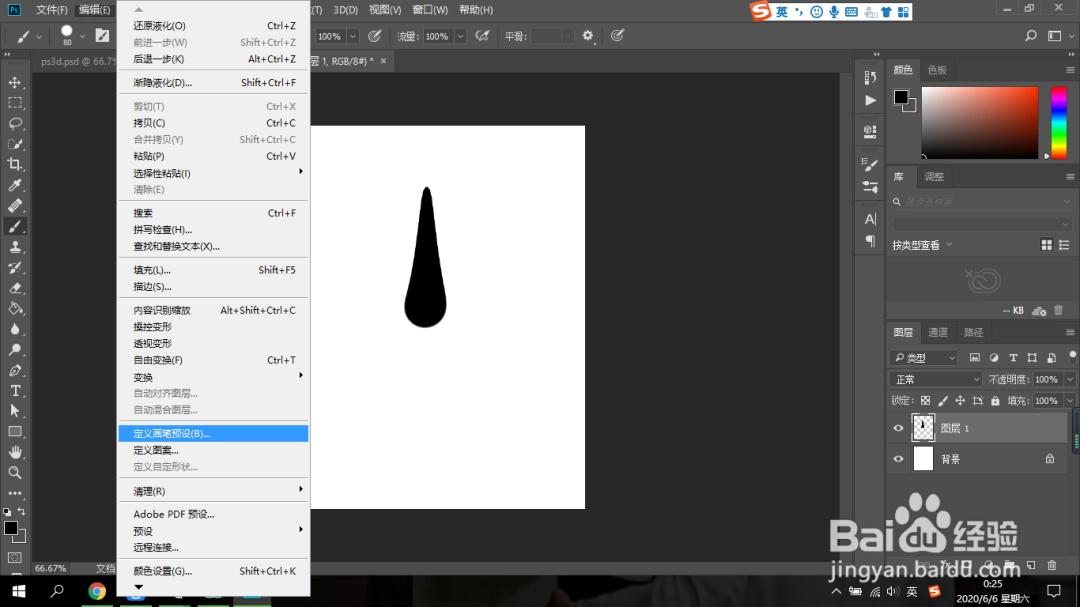Screen dimensions: 1080x607
Task: Open the smoothing options gear
Action: [588, 36]
